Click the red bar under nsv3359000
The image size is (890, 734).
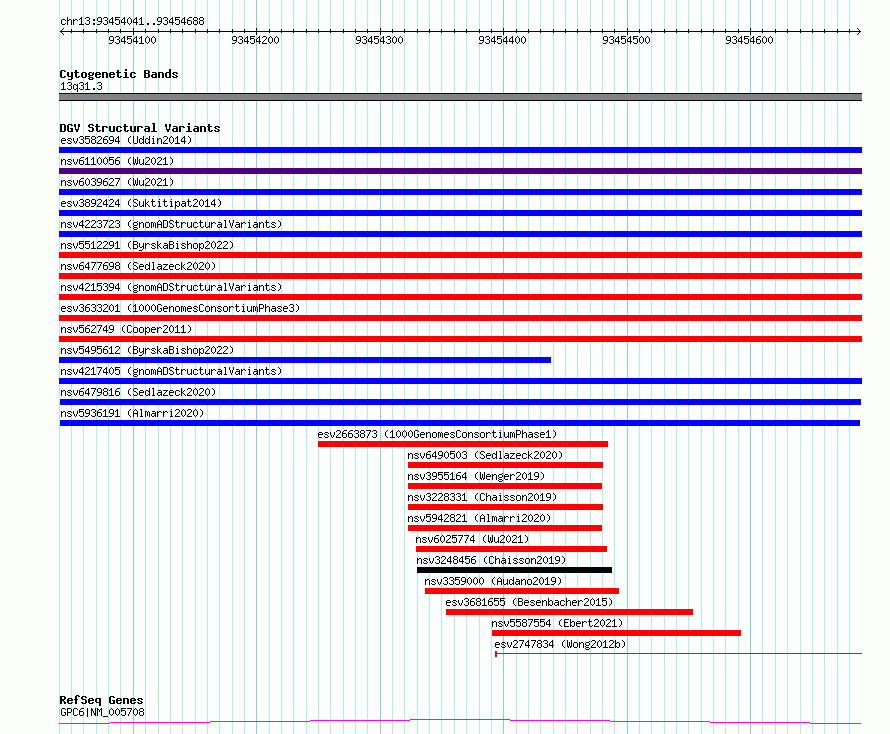coord(522,591)
